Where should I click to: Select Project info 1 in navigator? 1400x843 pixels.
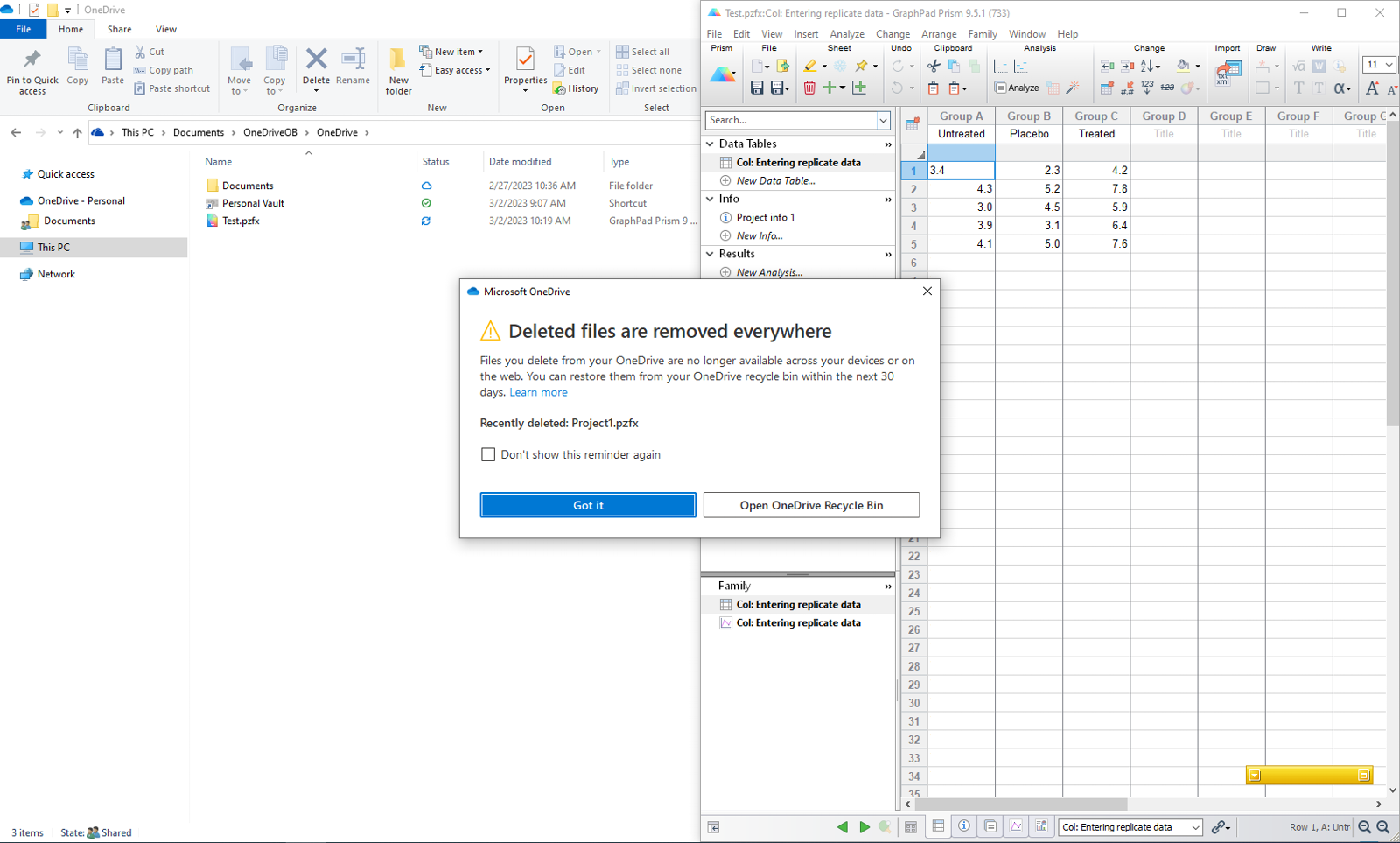pos(766,217)
